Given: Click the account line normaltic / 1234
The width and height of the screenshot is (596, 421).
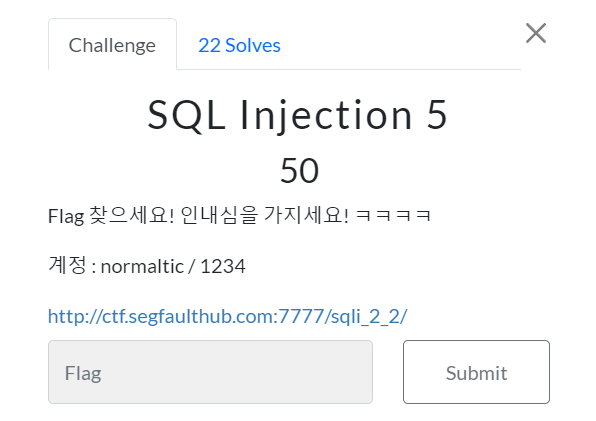Looking at the screenshot, I should coord(147,266).
